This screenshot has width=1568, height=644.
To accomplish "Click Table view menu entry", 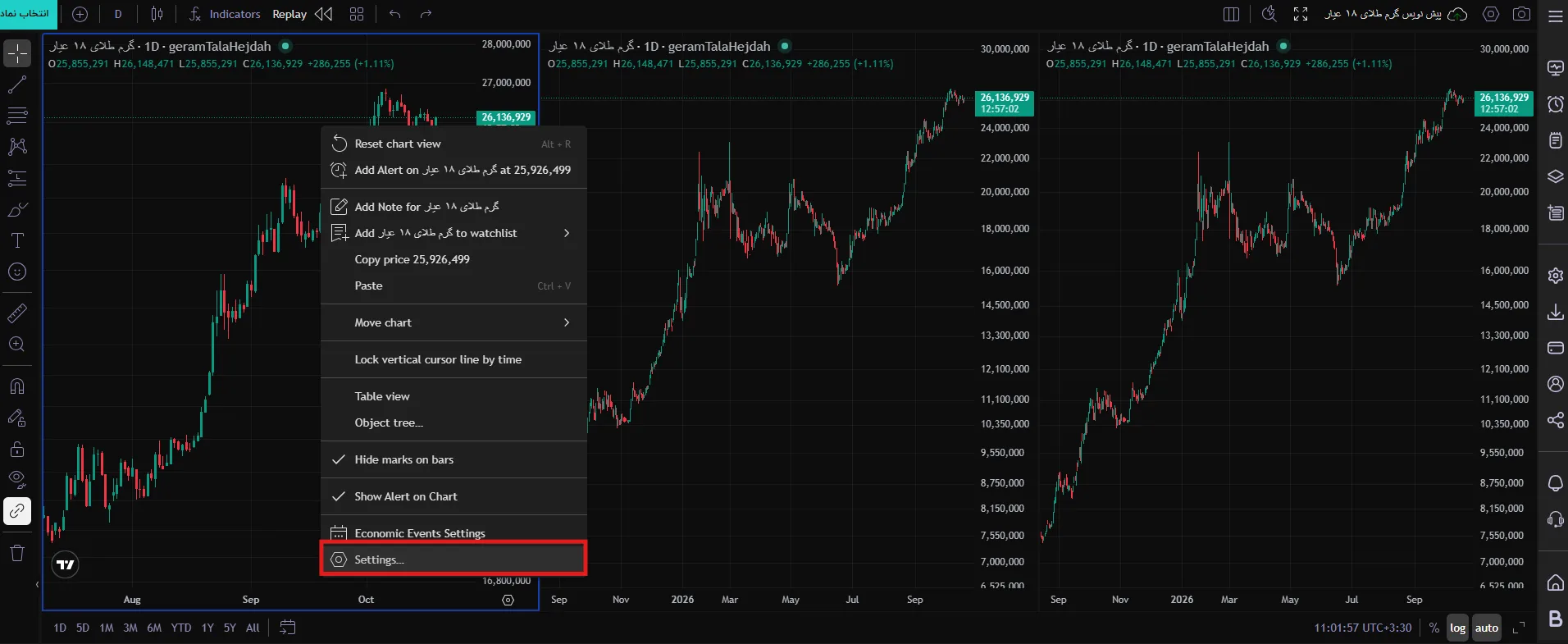I will (x=454, y=396).
